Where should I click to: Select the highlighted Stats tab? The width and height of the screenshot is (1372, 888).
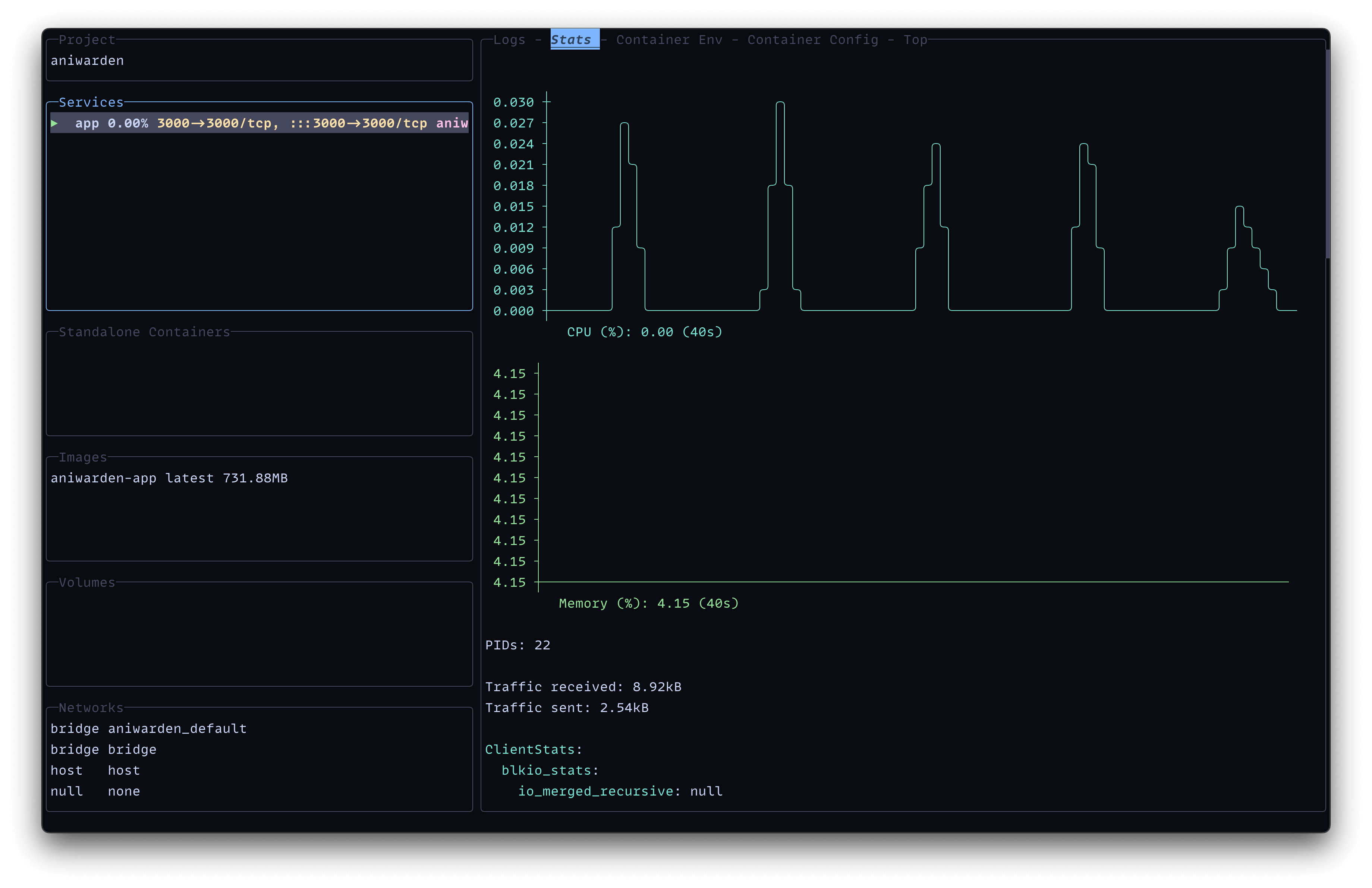coord(574,39)
